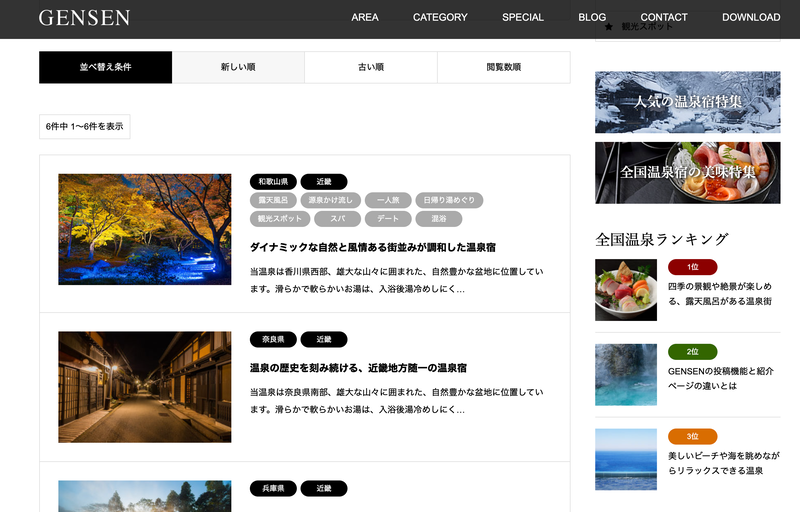Go to the BLOG page
This screenshot has height=512, width=800.
(592, 17)
